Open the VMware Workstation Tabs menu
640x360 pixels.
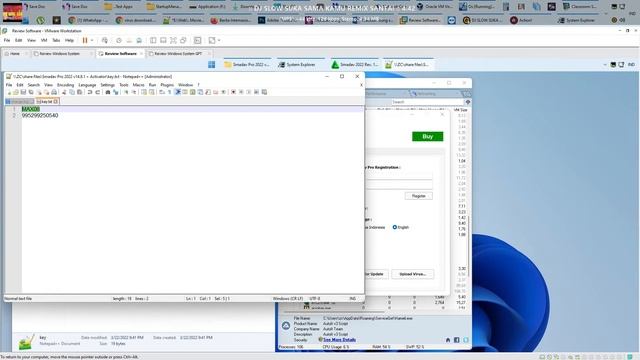click(56, 40)
